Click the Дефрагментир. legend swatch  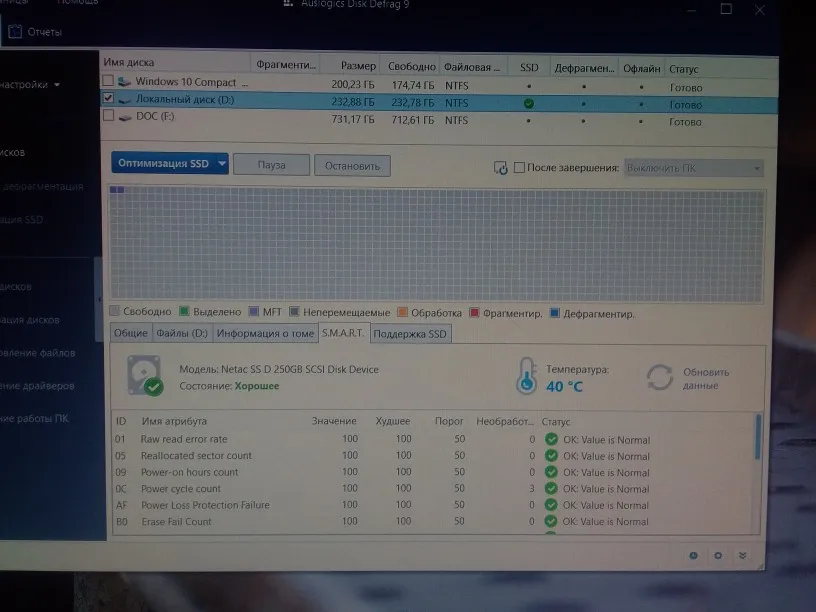pyautogui.click(x=555, y=313)
